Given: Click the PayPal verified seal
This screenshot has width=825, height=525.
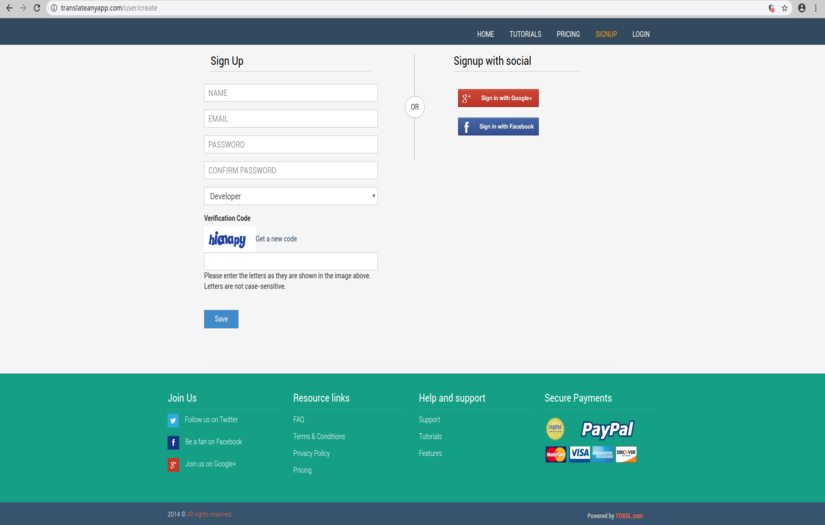Looking at the screenshot, I should (555, 429).
